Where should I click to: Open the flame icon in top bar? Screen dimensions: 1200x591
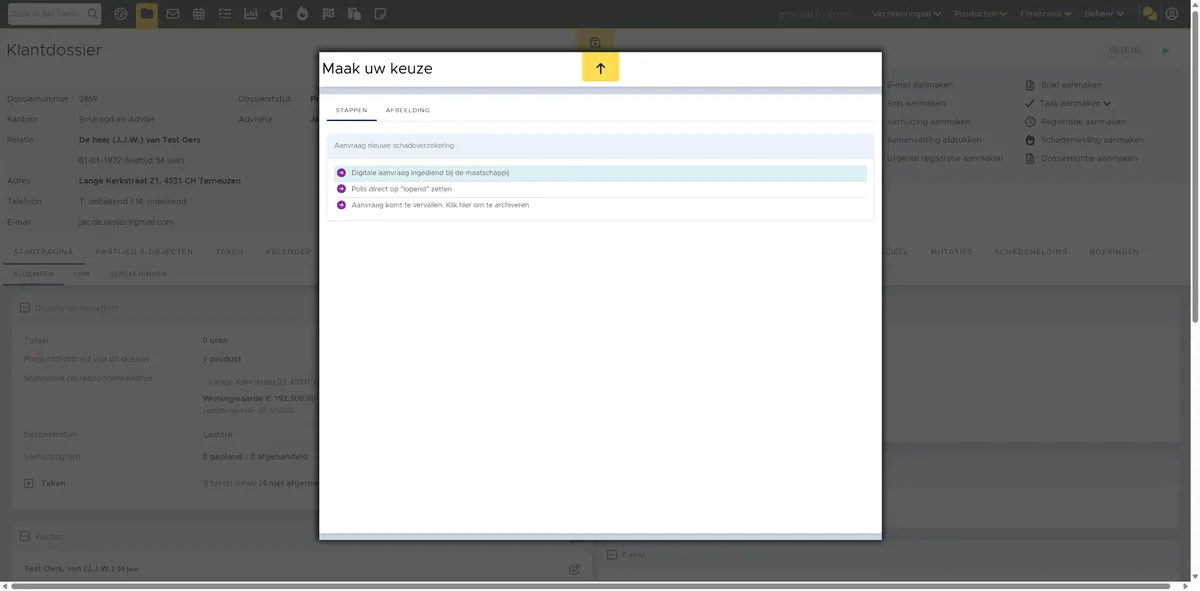[303, 14]
